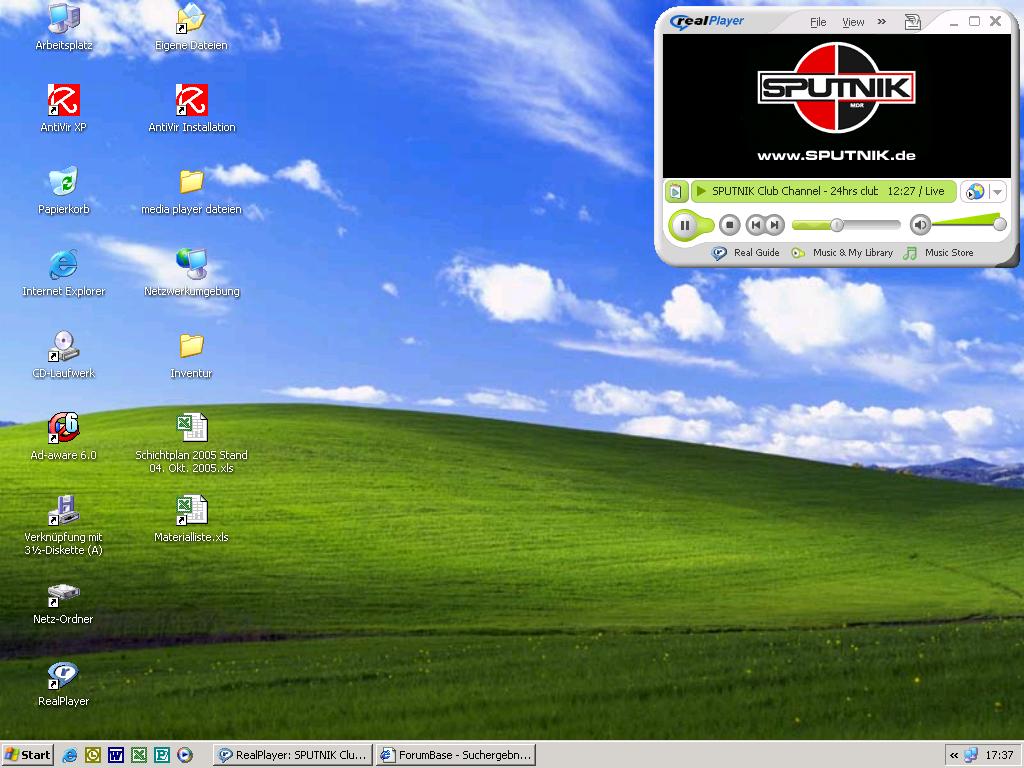
Task: Open the View menu in RealPlayer
Action: [853, 22]
